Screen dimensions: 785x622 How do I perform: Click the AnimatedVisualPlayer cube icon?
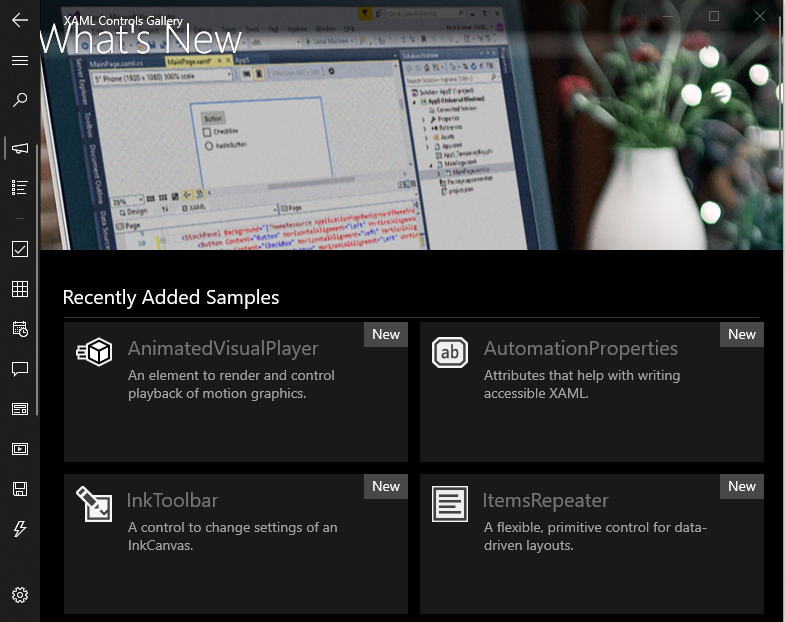point(94,352)
